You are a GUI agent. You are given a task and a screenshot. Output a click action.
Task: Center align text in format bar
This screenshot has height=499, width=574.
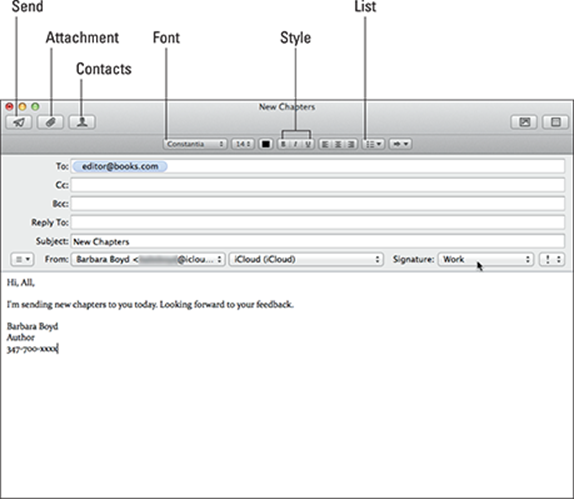click(338, 144)
